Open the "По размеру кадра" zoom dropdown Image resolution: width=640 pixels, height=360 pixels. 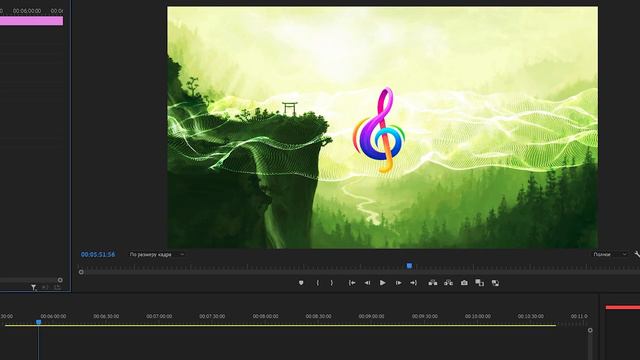[157, 254]
